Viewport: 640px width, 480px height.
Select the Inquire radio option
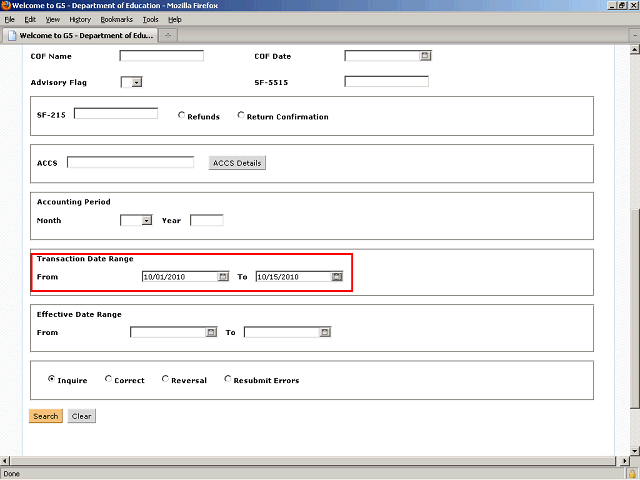[51, 379]
